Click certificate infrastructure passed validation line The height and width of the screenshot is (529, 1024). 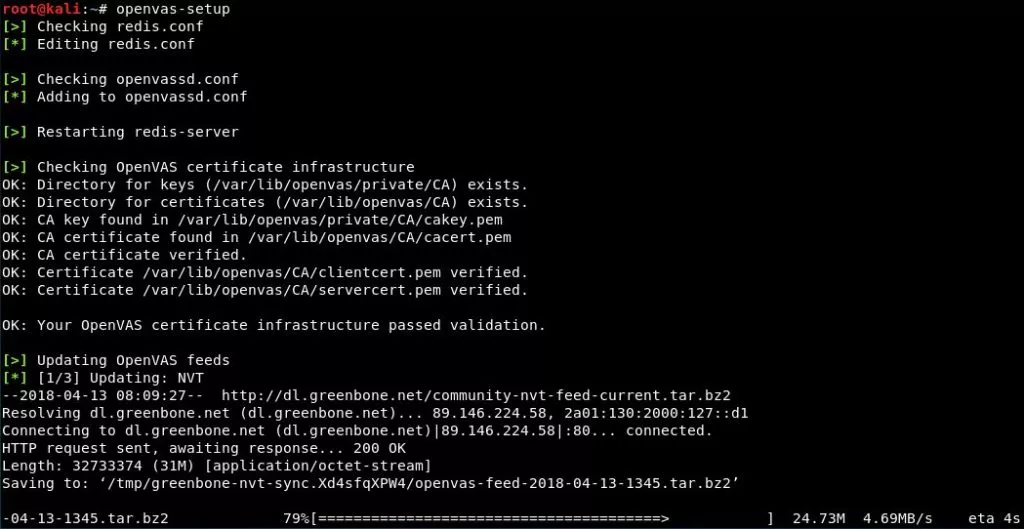click(274, 325)
